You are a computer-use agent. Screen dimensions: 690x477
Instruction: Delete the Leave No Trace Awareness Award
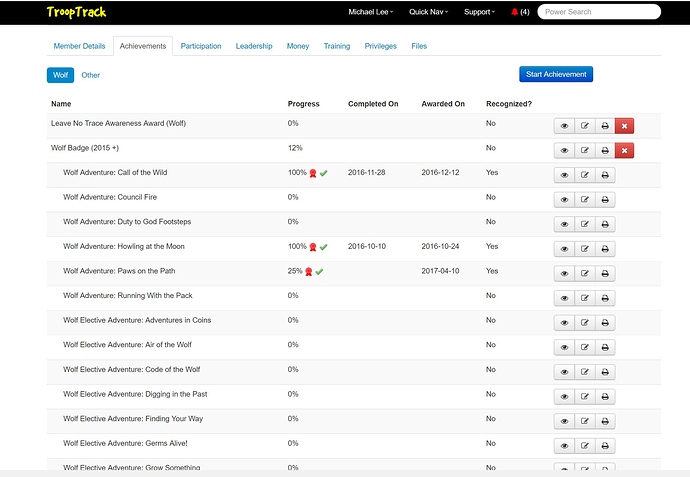click(625, 126)
